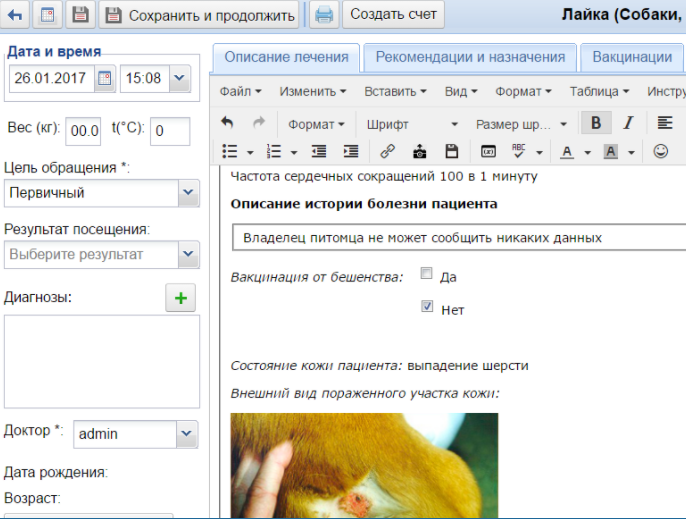The image size is (686, 519).
Task: Click the back arrow icon in top toolbar
Action: pyautogui.click(x=16, y=15)
